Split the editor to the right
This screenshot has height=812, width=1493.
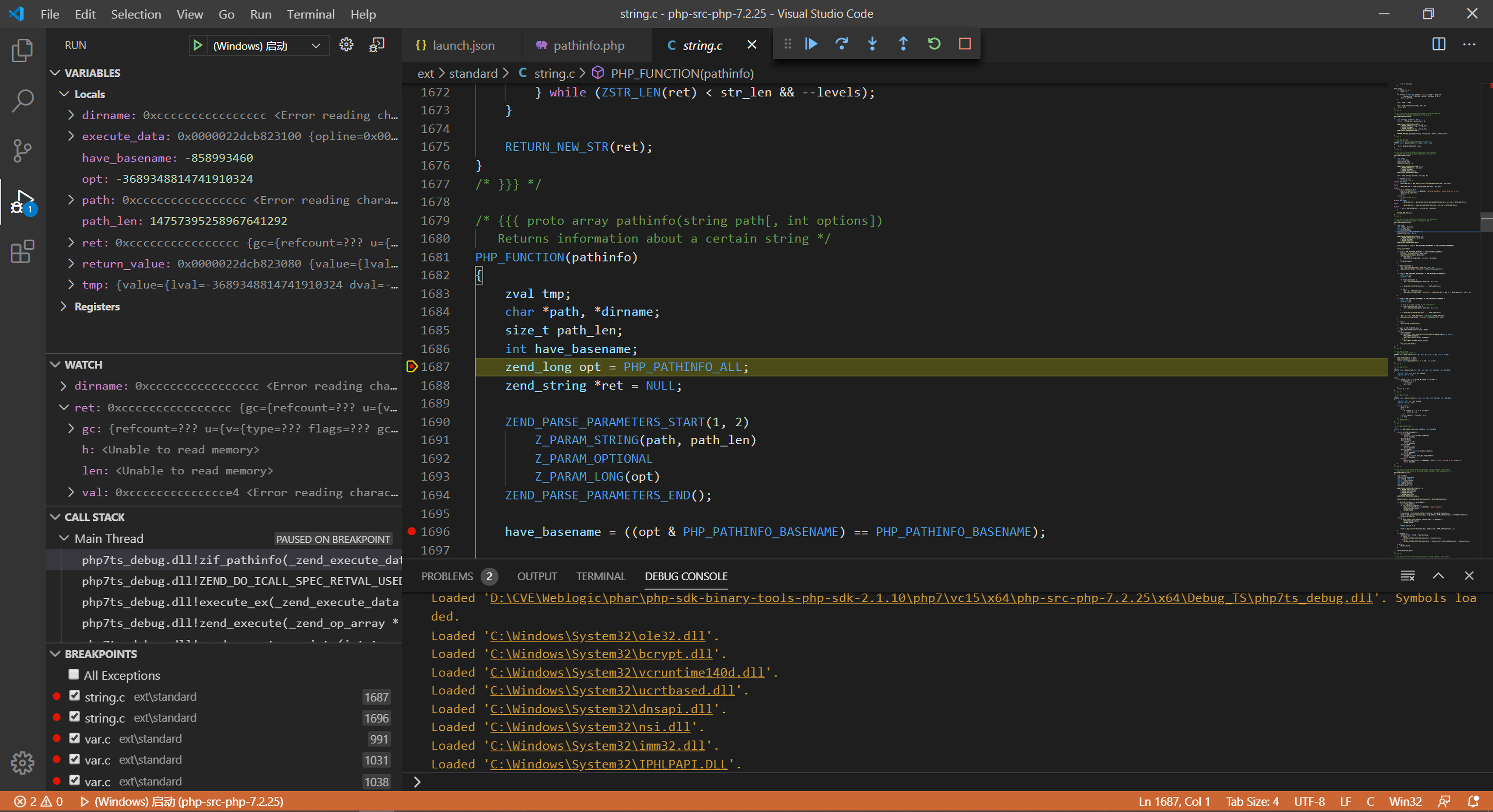(x=1439, y=44)
